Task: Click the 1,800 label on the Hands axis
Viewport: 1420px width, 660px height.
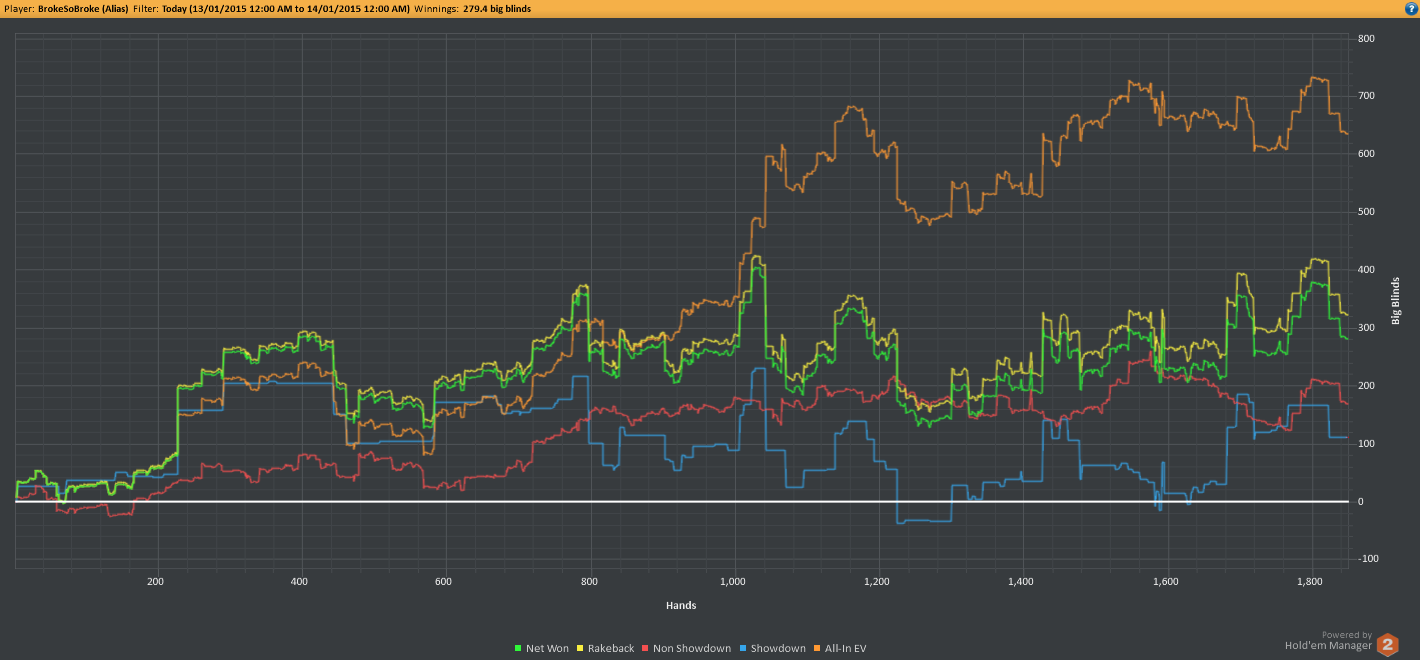Action: pos(1309,581)
